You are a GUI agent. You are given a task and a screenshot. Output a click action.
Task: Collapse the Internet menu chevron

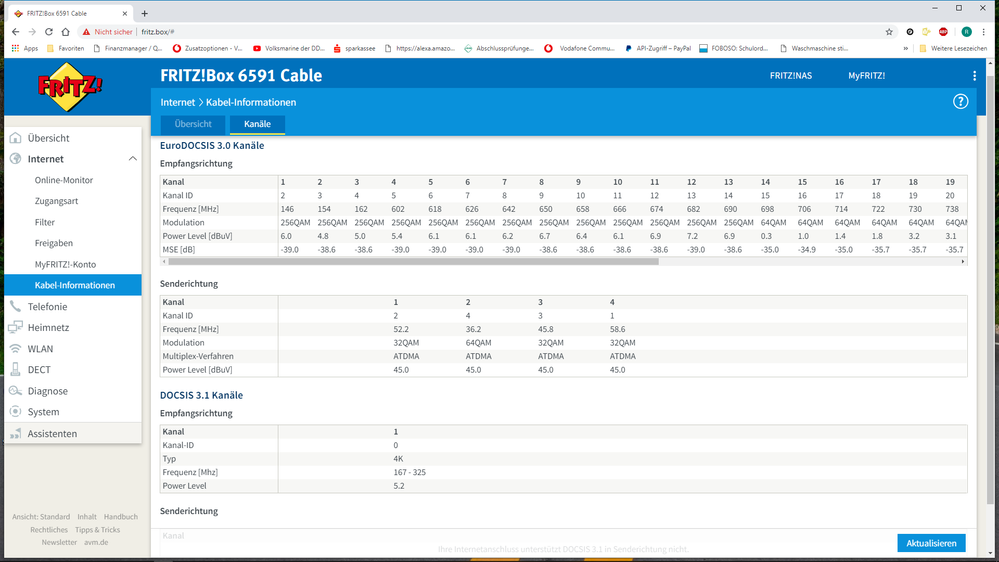point(133,159)
